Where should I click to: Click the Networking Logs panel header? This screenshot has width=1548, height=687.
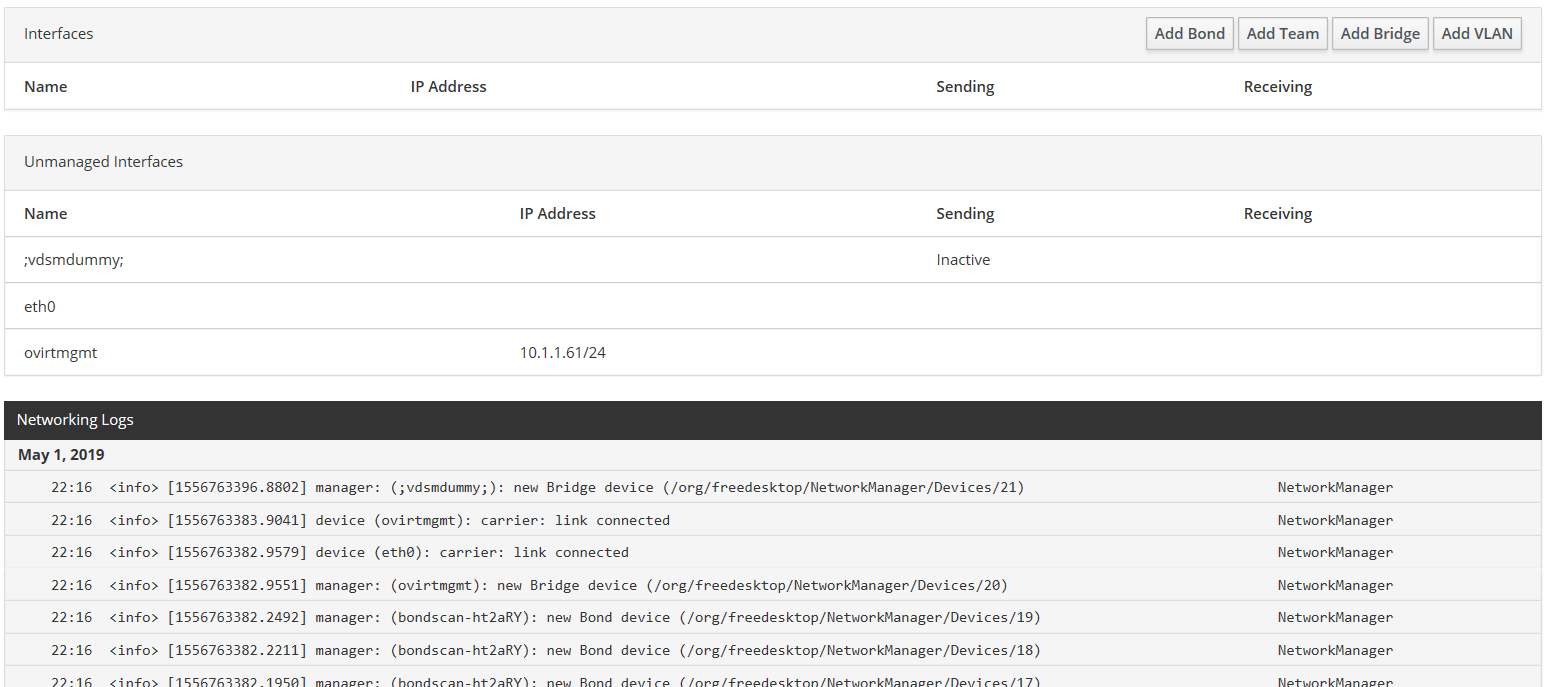coord(75,420)
